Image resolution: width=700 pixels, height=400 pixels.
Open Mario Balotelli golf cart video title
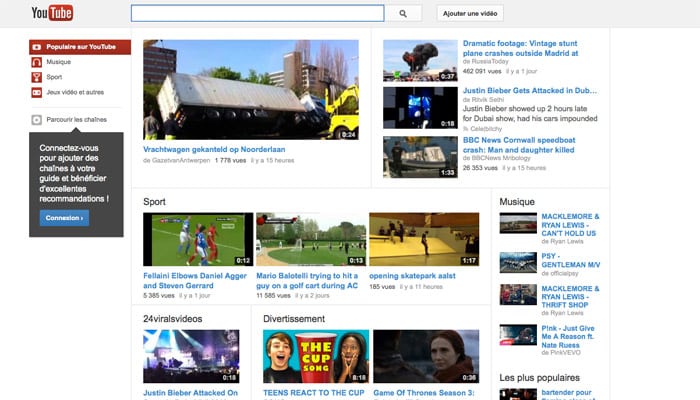coord(307,279)
